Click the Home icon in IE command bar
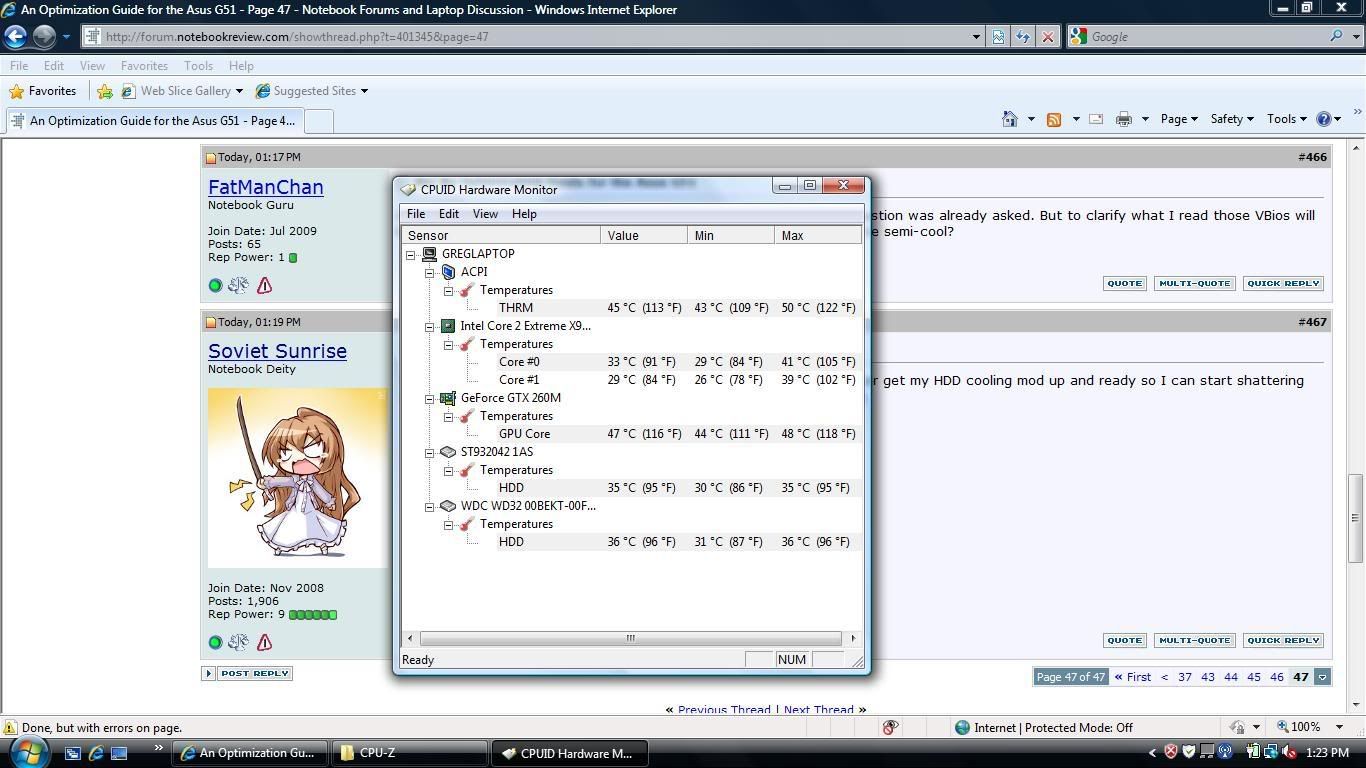 1010,119
